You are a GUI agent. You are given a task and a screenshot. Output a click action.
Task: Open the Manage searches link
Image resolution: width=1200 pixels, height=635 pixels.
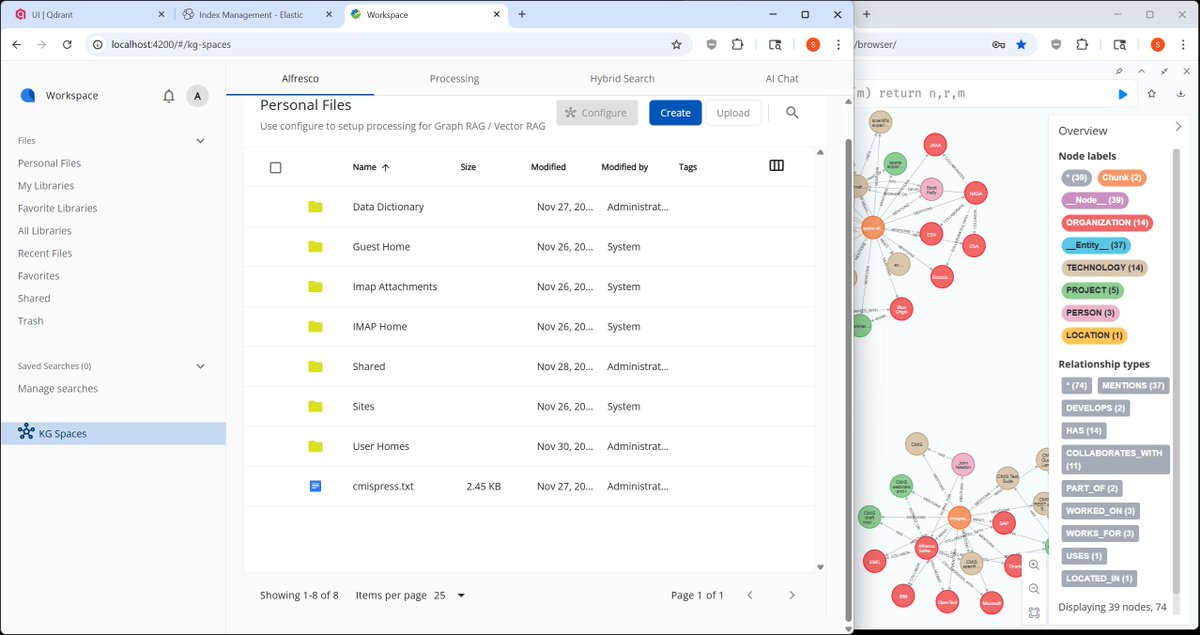(x=57, y=388)
